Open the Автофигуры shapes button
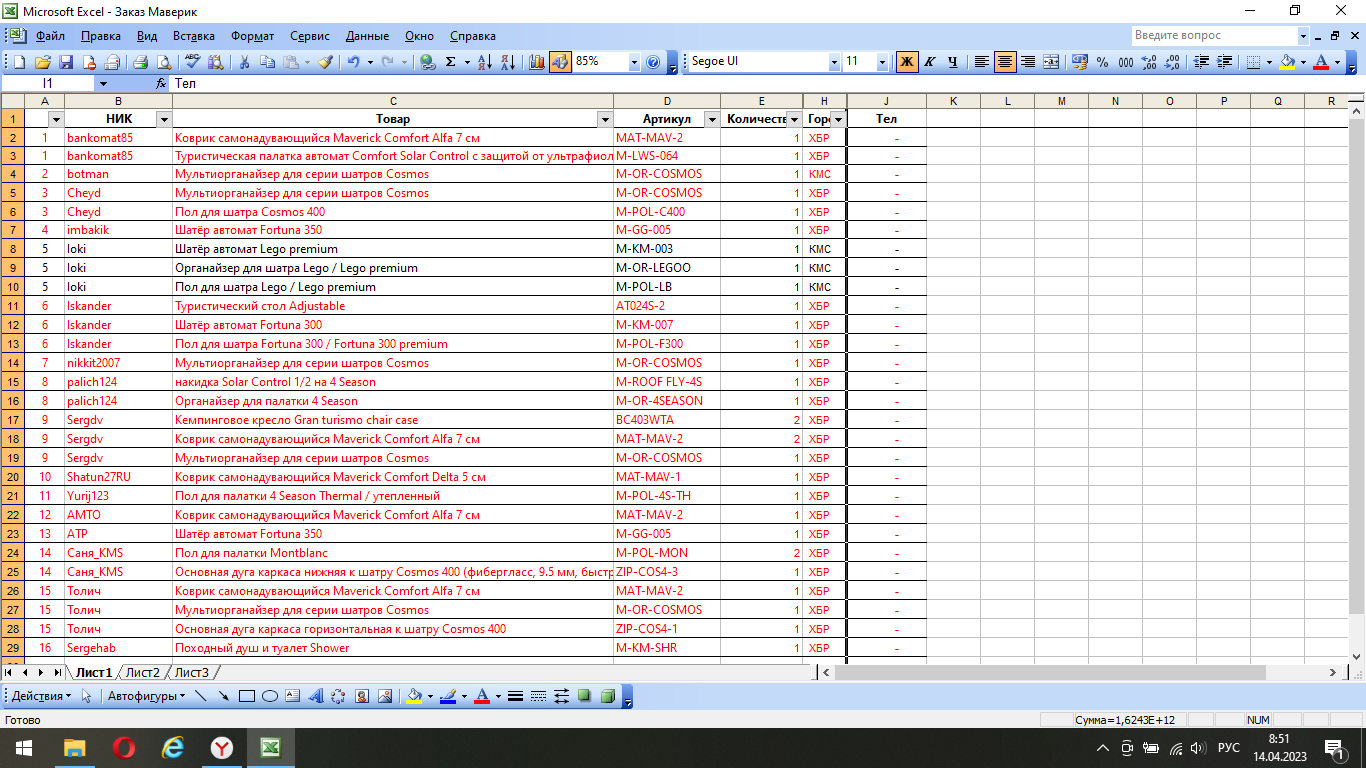The width and height of the screenshot is (1366, 768). pyautogui.click(x=146, y=696)
